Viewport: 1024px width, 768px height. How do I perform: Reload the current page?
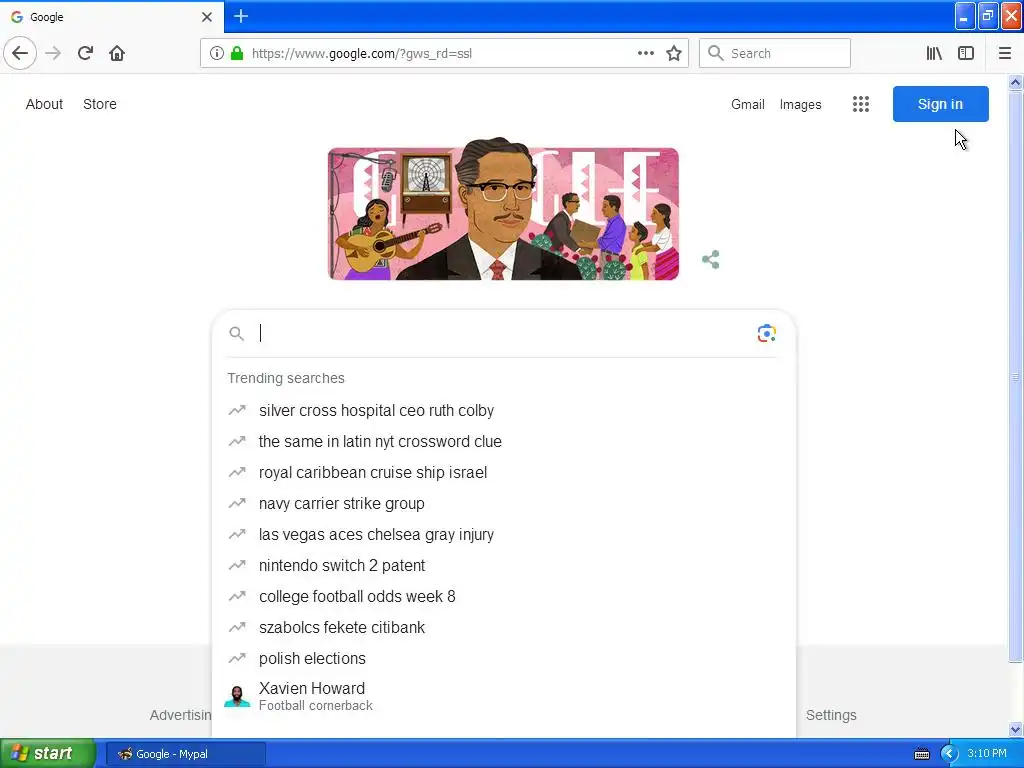(85, 53)
